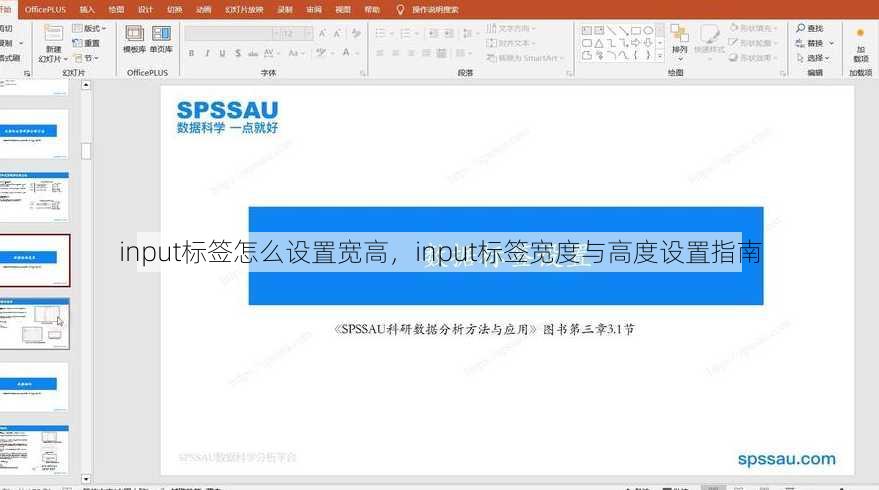This screenshot has height=490, width=879.
Task: Click the Reset (重置) slide button
Action: point(86,43)
